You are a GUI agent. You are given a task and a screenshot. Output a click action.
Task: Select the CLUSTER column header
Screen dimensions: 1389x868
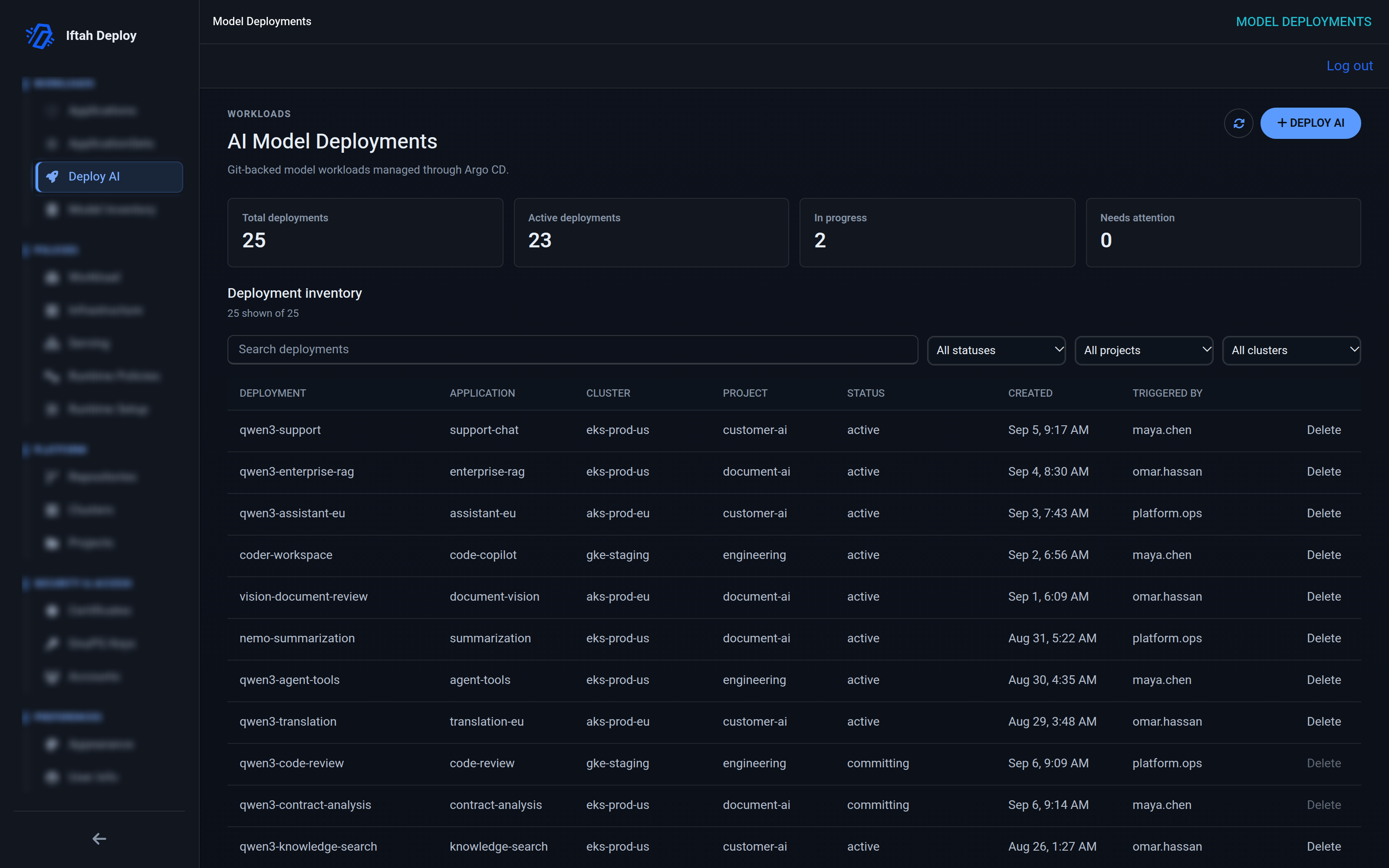[x=608, y=393]
